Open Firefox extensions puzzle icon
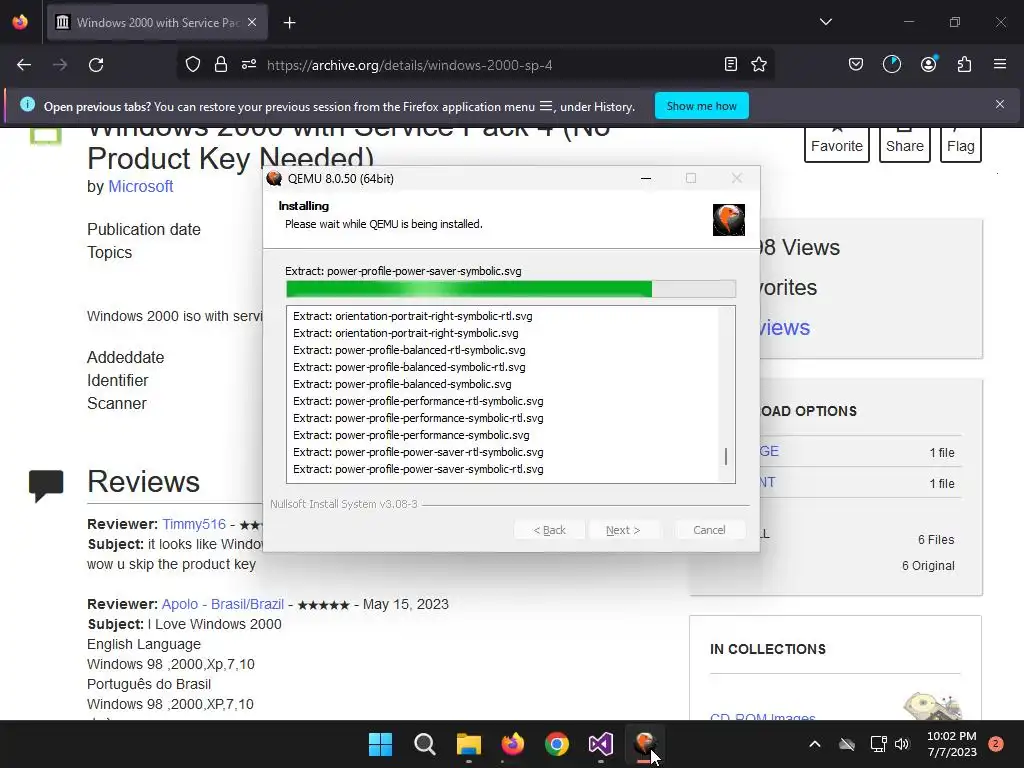This screenshot has width=1024, height=768. pyautogui.click(x=964, y=64)
